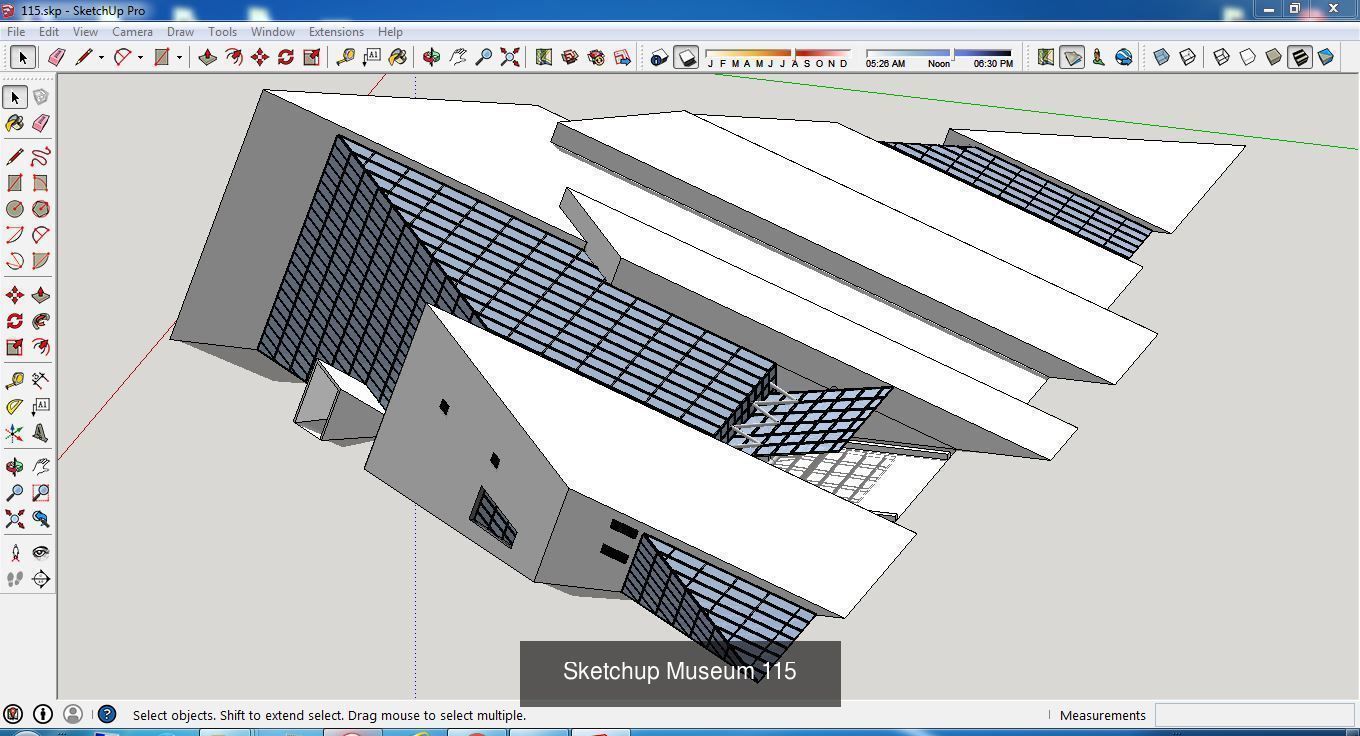This screenshot has height=736, width=1360.
Task: Select Orbit in the top toolbar
Action: pyautogui.click(x=432, y=57)
